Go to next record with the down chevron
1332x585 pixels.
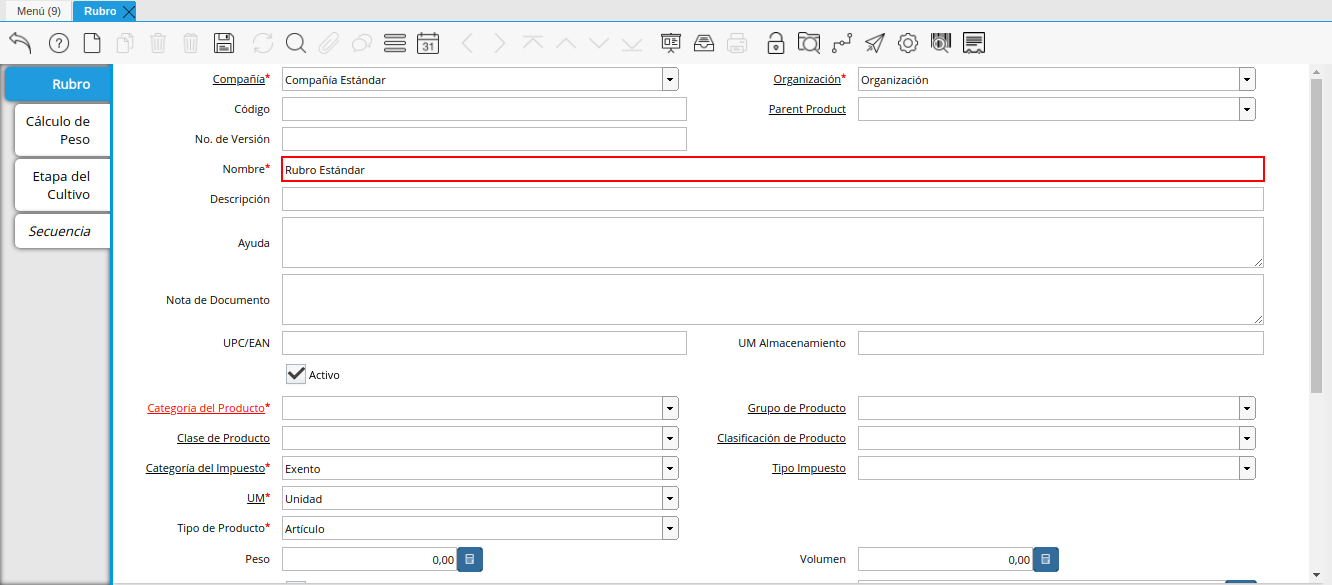pos(599,43)
